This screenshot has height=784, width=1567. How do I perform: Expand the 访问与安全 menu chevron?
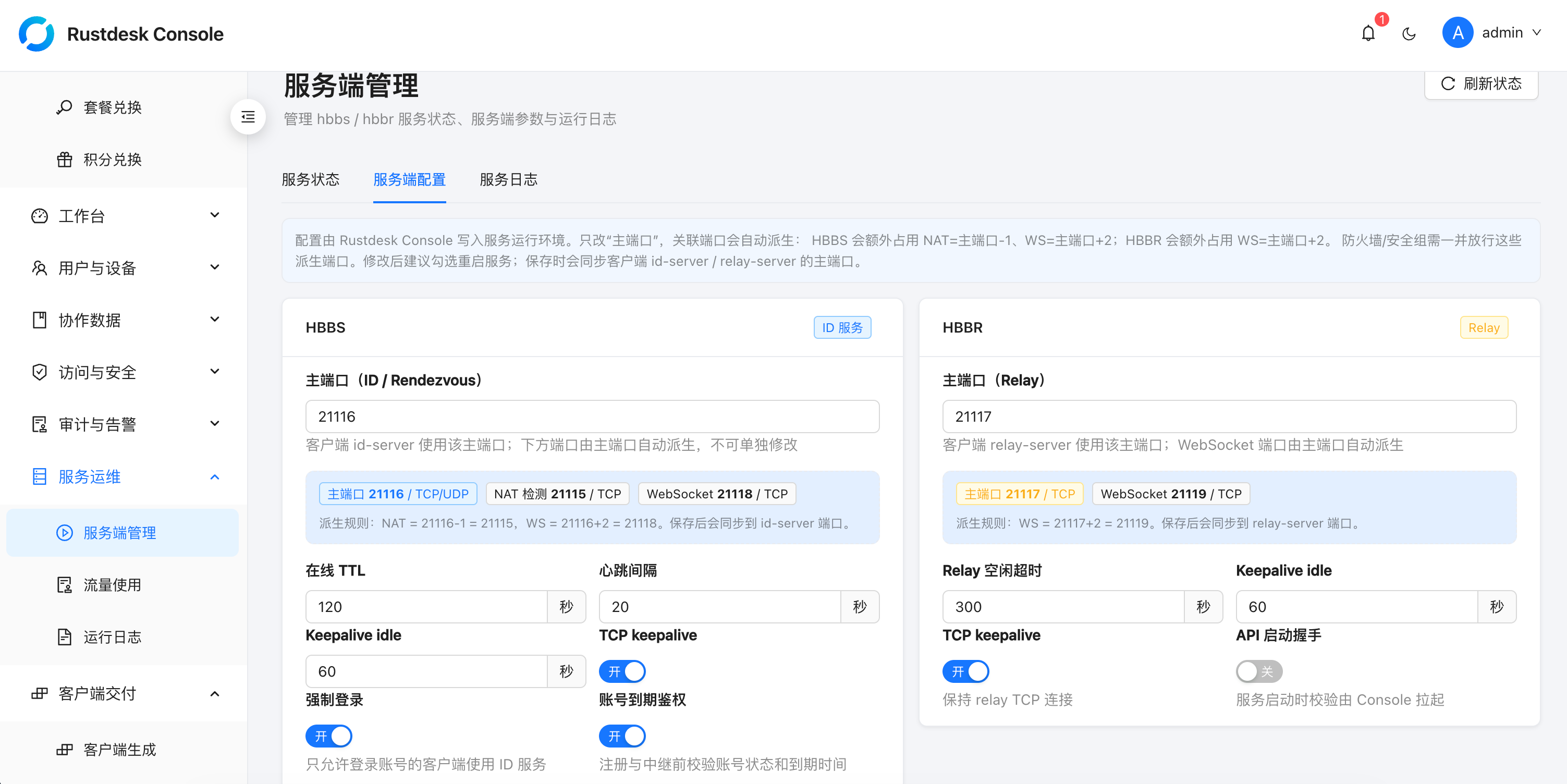pyautogui.click(x=215, y=372)
